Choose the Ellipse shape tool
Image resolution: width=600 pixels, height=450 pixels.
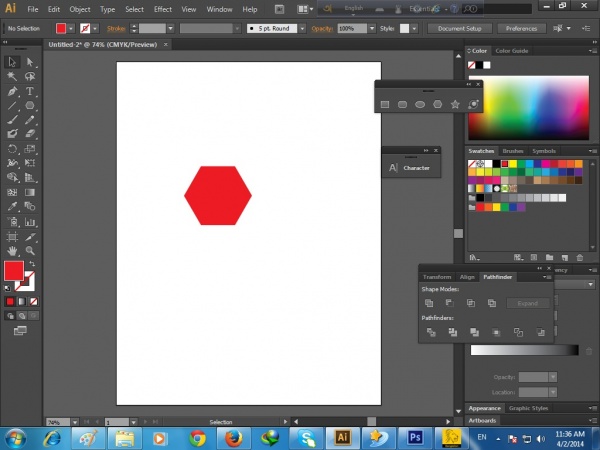[x=420, y=104]
